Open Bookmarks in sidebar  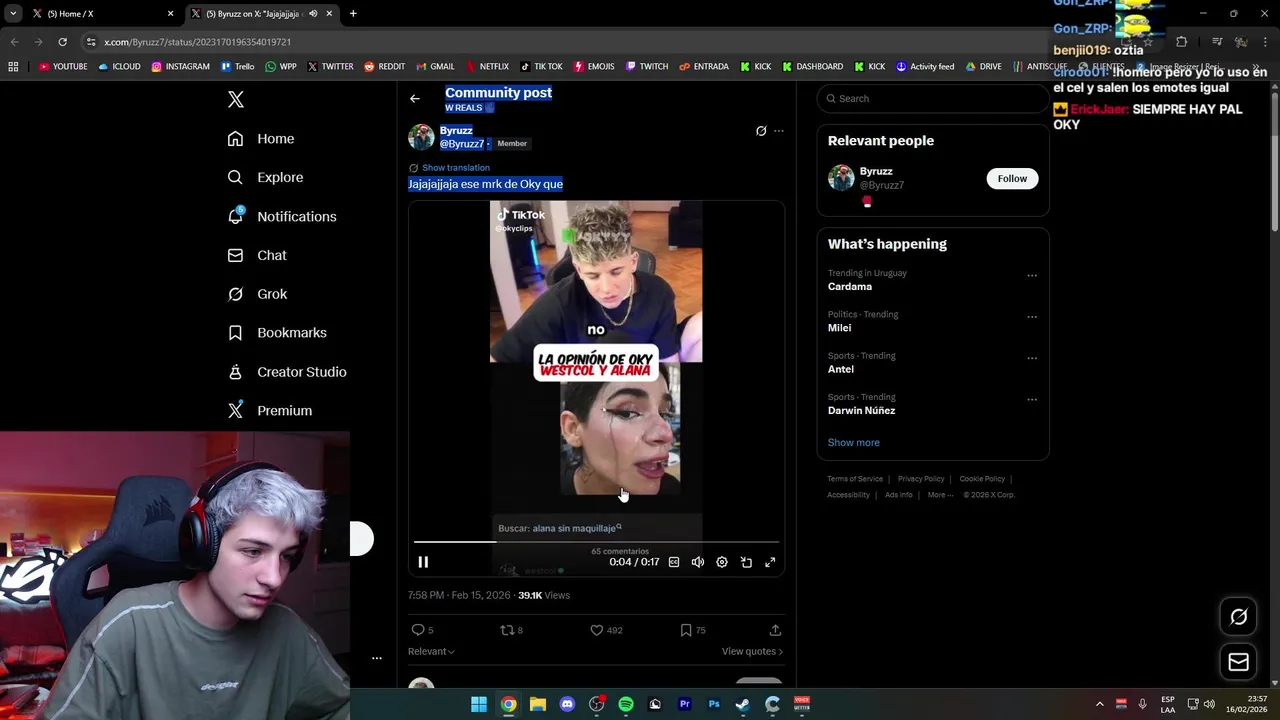[x=277, y=333]
